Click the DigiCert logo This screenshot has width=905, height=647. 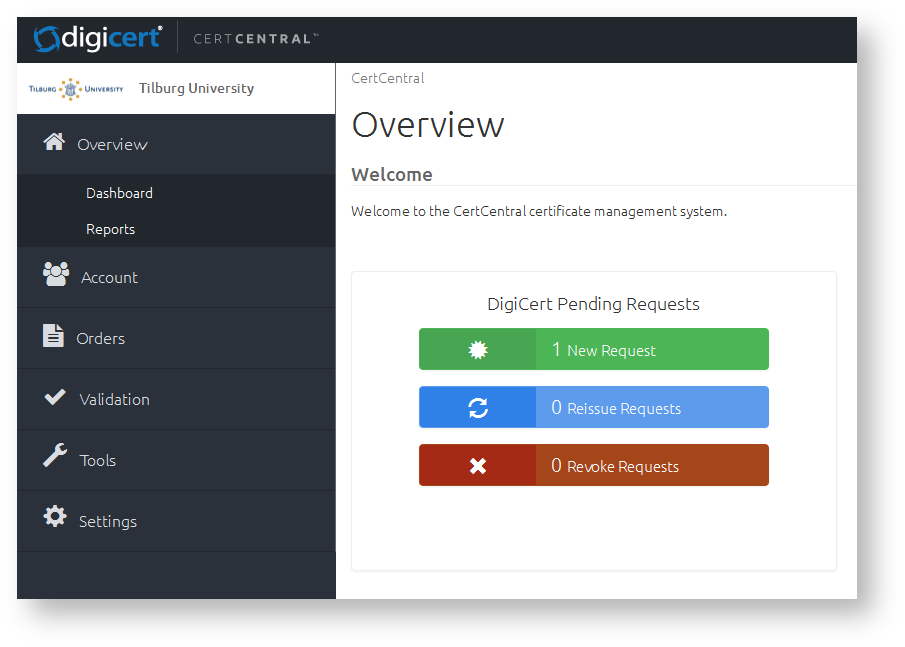click(x=98, y=39)
